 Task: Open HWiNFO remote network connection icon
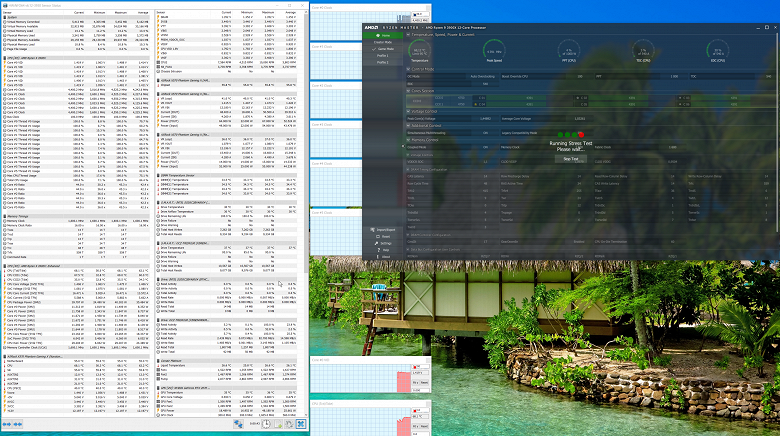click(239, 424)
